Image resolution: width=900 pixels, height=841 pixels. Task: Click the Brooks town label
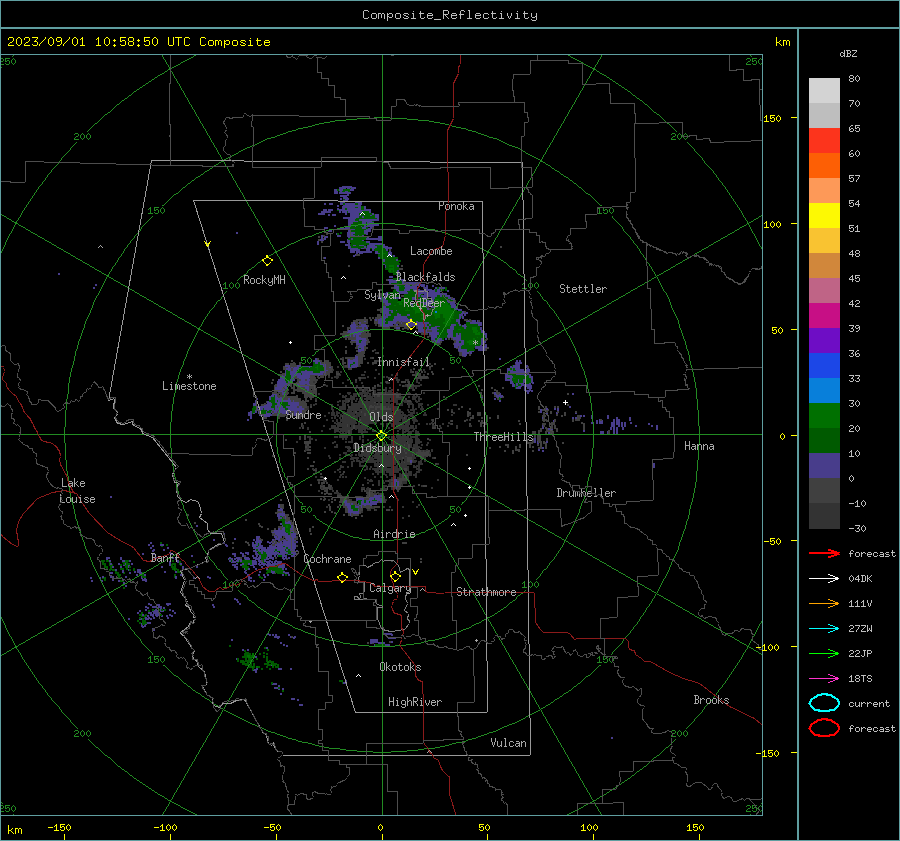[x=711, y=700]
